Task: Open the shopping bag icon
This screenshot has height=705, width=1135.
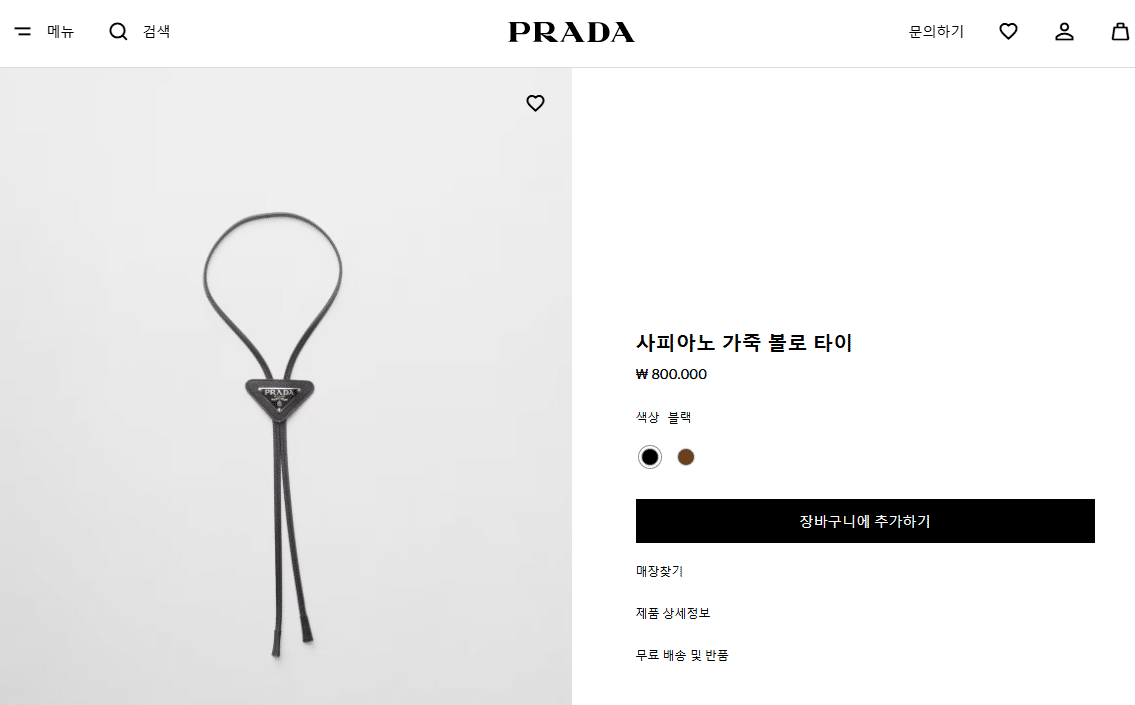Action: (1120, 31)
